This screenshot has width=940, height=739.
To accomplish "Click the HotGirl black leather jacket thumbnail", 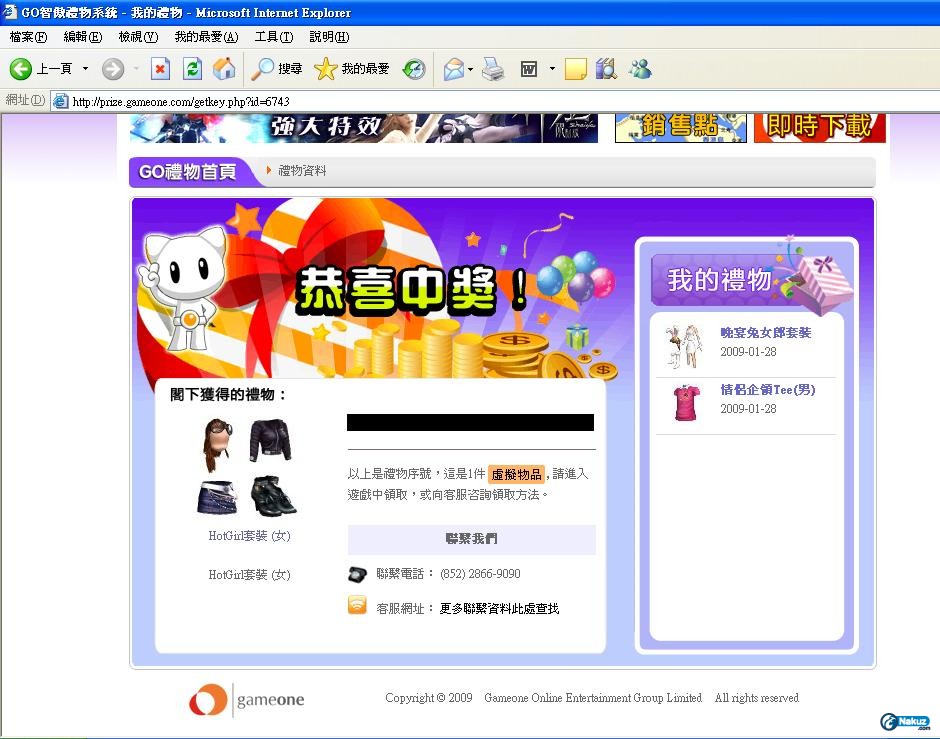I will pos(270,441).
